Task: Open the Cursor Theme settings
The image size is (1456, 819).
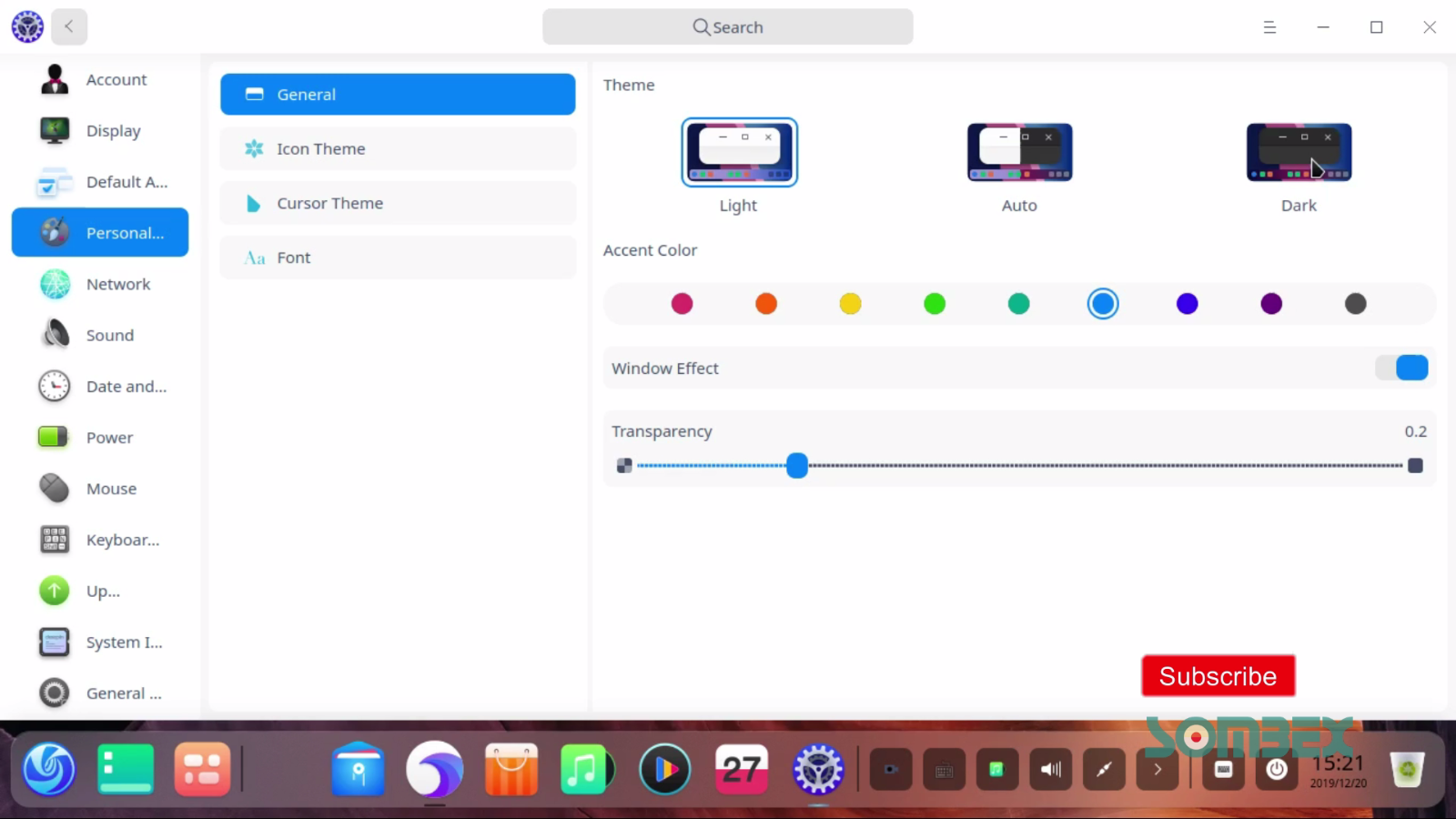Action: click(398, 203)
